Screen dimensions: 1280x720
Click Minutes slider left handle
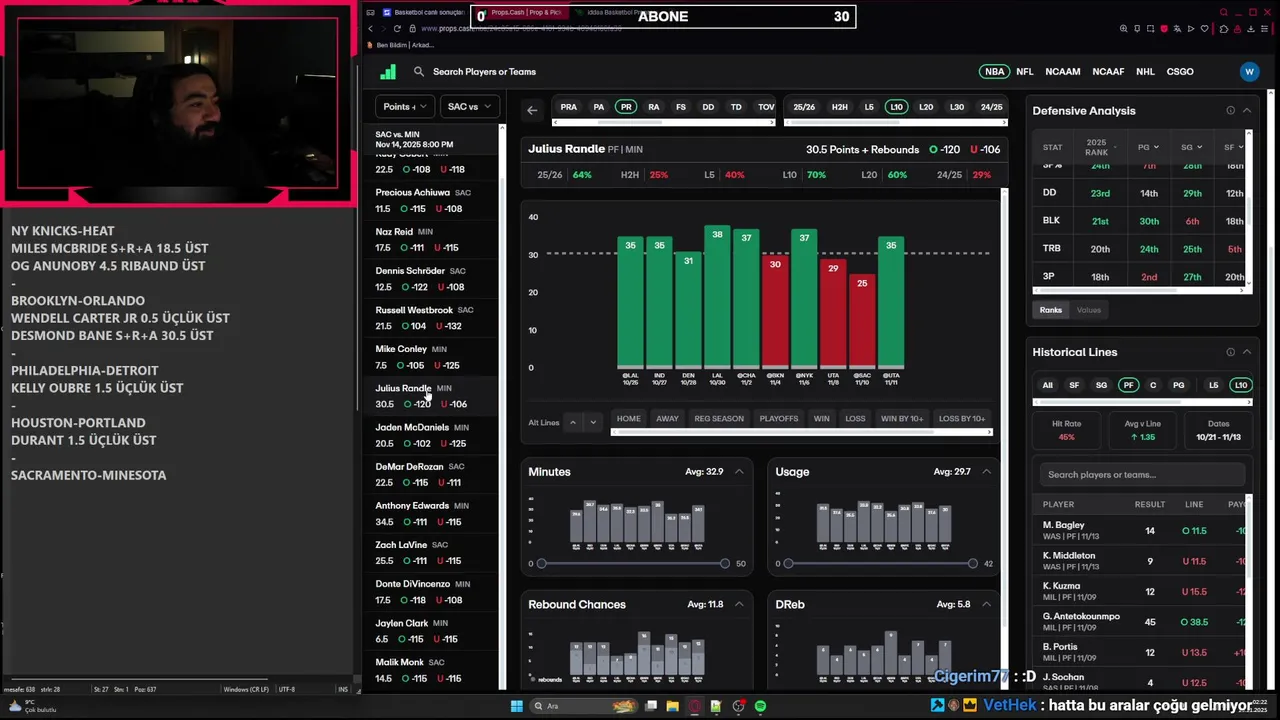pos(541,564)
